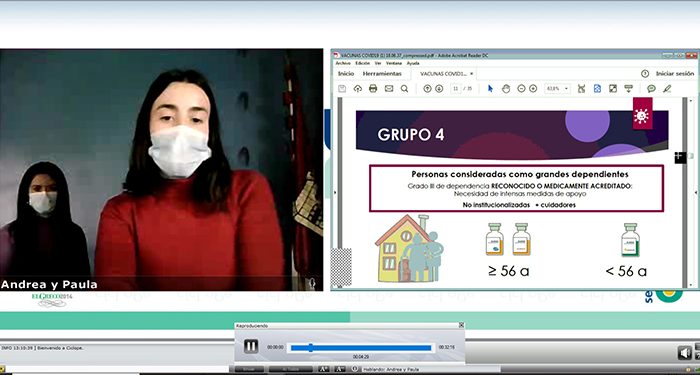
Task: Click the '< 56 a' text
Action: 626,271
